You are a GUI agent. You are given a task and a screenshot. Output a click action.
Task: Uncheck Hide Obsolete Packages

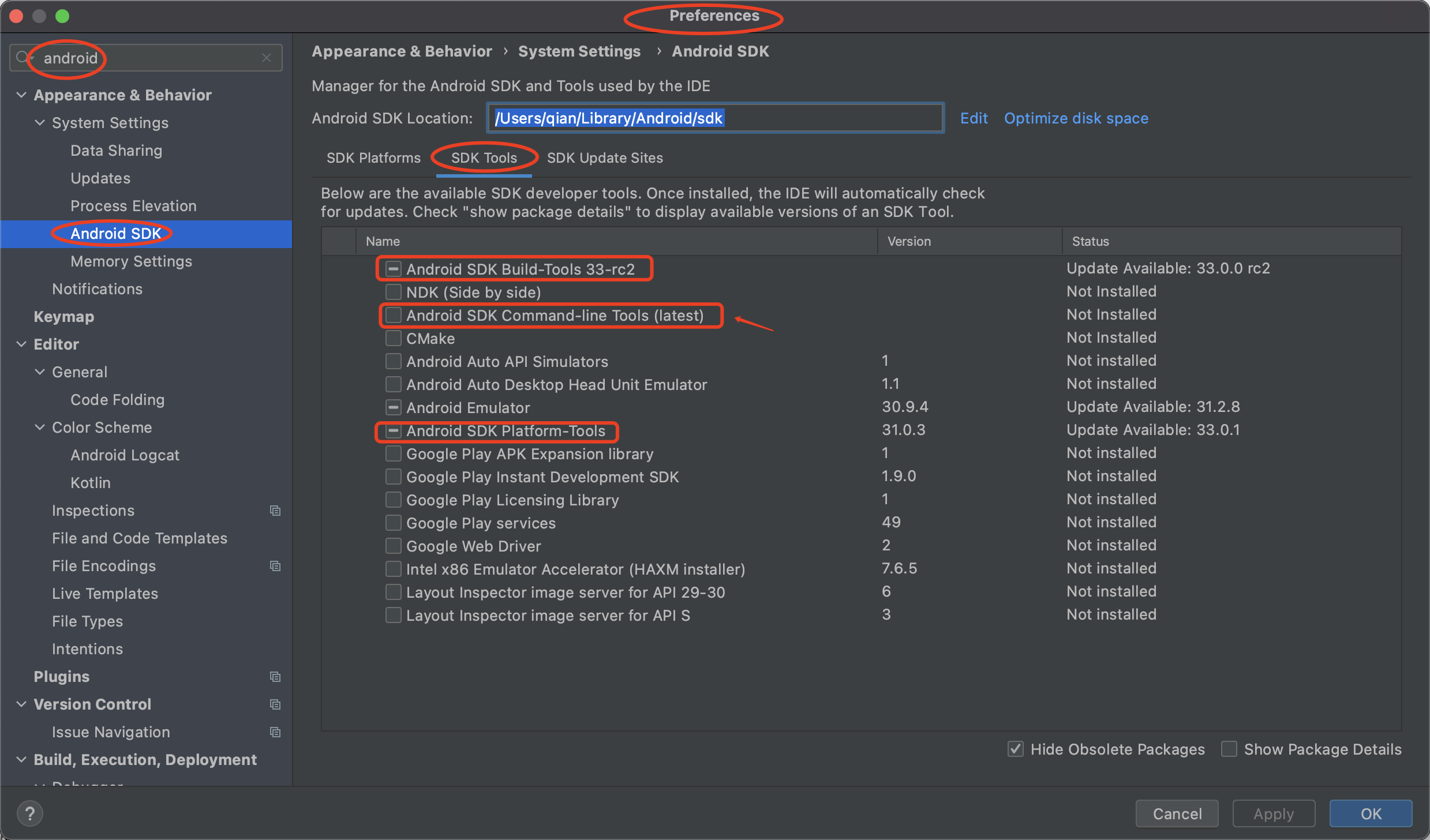coord(1016,749)
